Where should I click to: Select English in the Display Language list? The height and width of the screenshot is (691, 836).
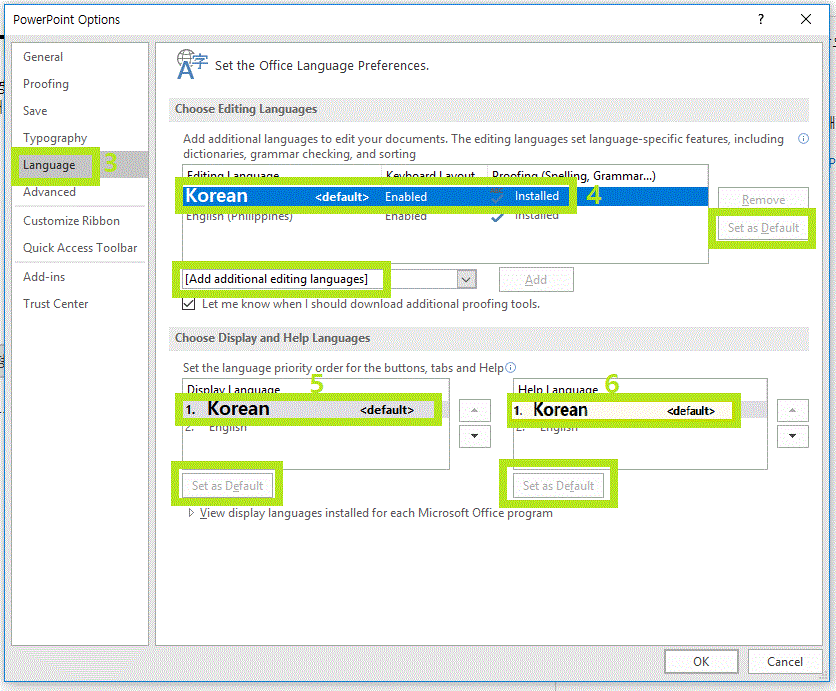coord(316,427)
